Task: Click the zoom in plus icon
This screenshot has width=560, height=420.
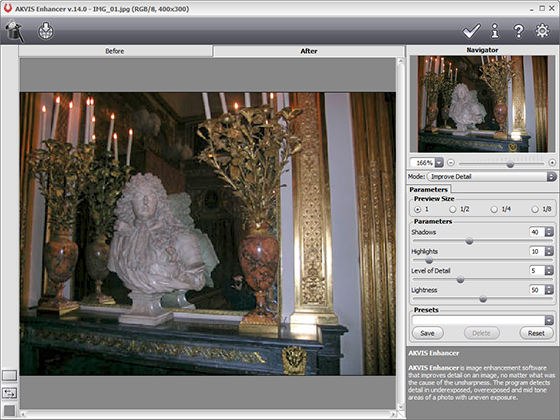Action: tap(552, 163)
